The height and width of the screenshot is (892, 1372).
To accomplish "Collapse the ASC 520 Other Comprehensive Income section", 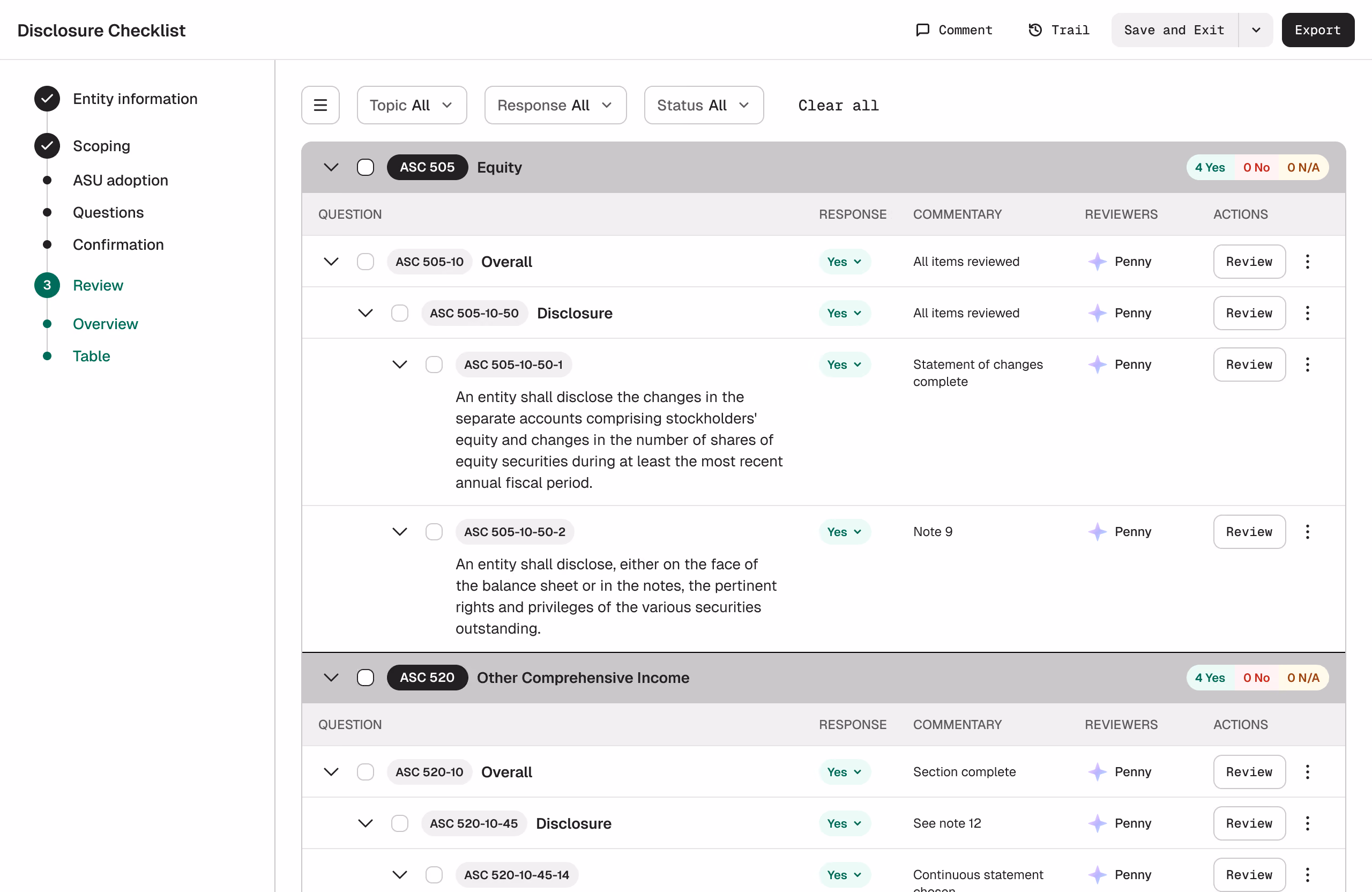I will [x=331, y=678].
